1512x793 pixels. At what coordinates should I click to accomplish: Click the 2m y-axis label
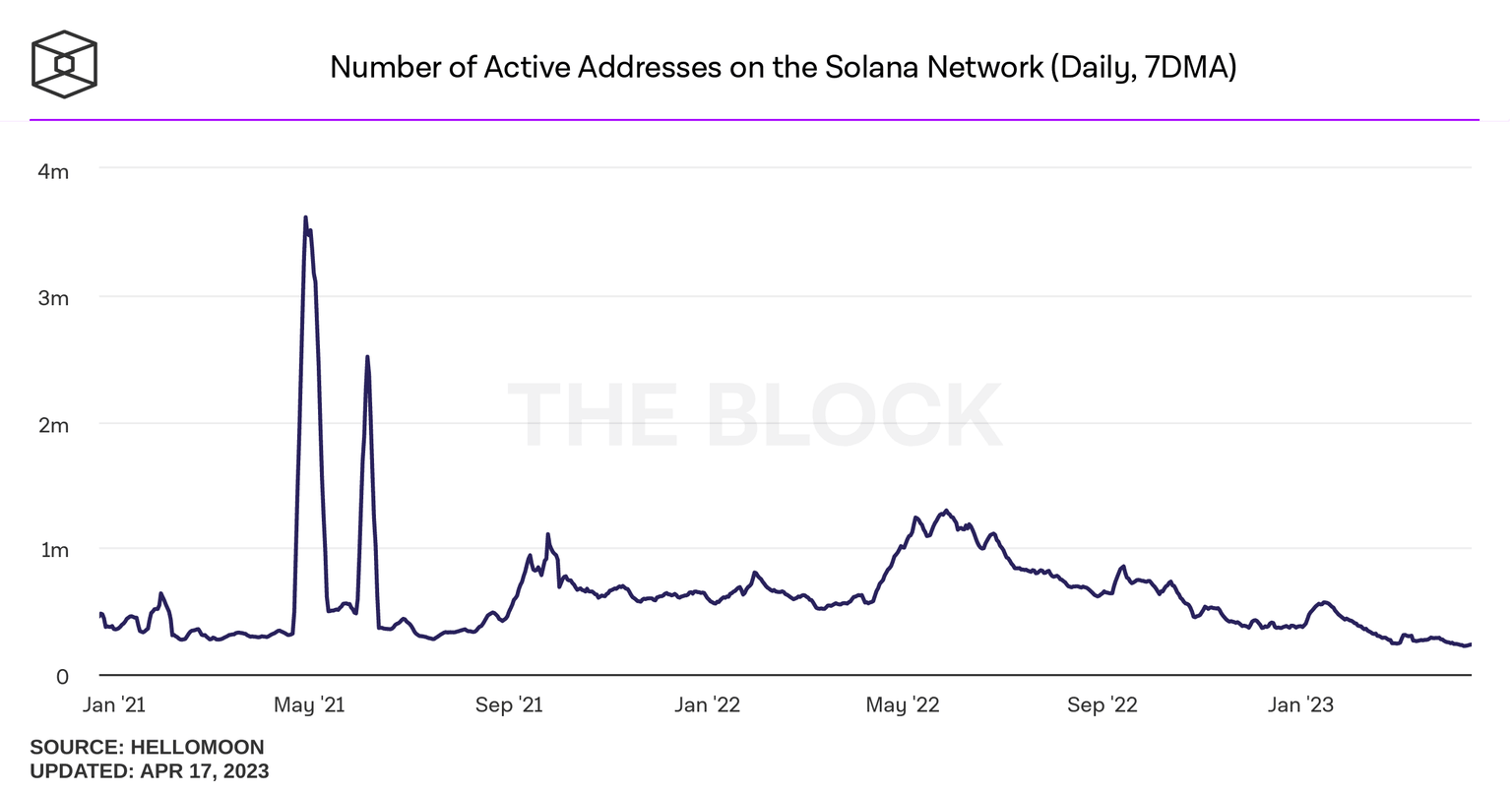53,425
